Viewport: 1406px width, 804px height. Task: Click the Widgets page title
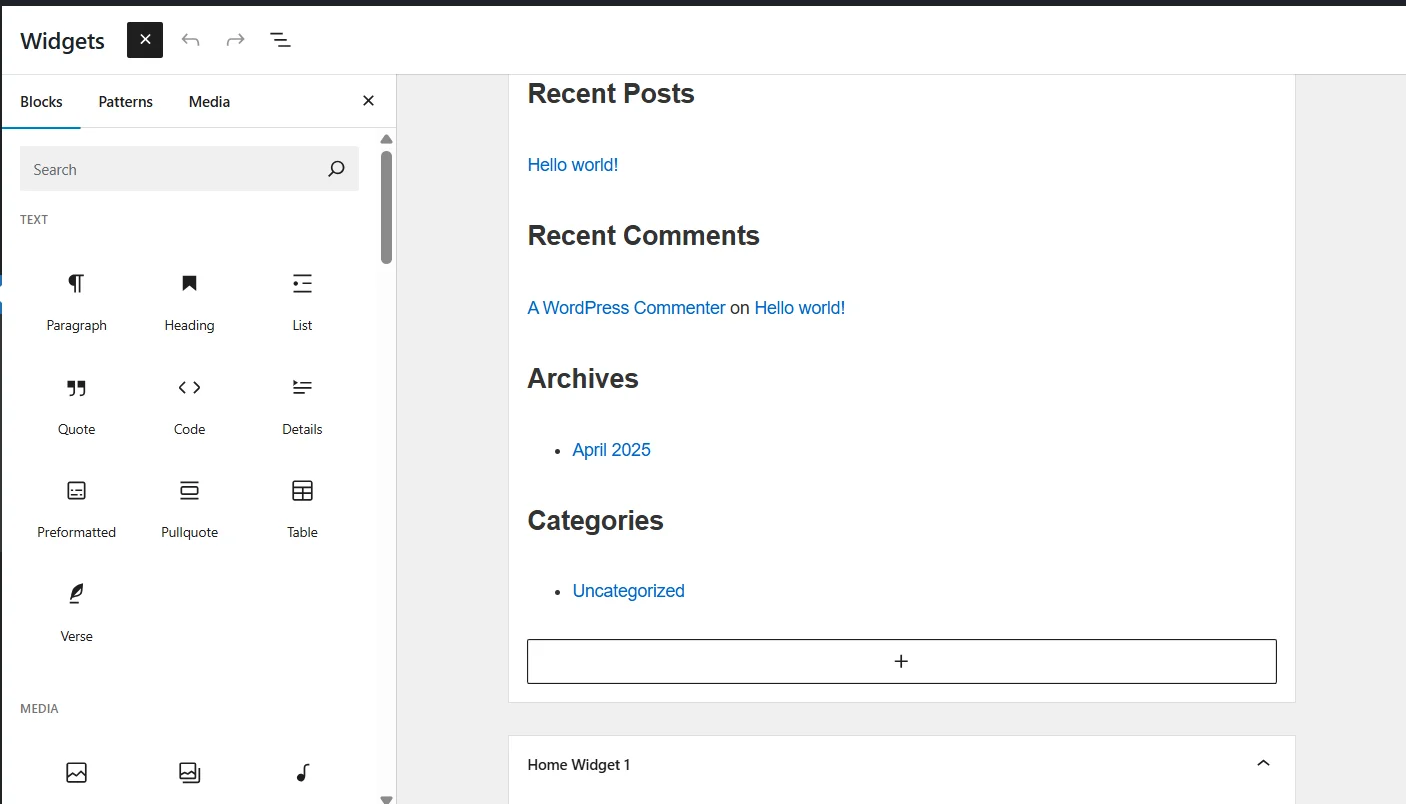(62, 41)
